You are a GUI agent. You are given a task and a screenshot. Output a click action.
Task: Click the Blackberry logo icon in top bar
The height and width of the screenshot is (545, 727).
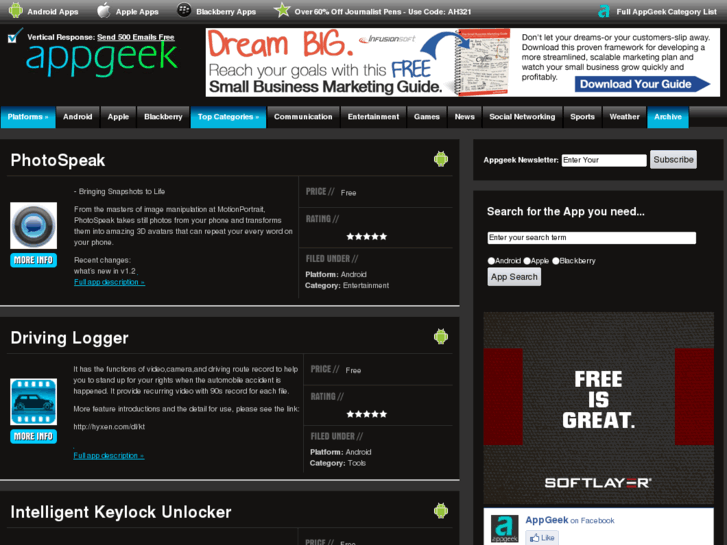[x=184, y=10]
